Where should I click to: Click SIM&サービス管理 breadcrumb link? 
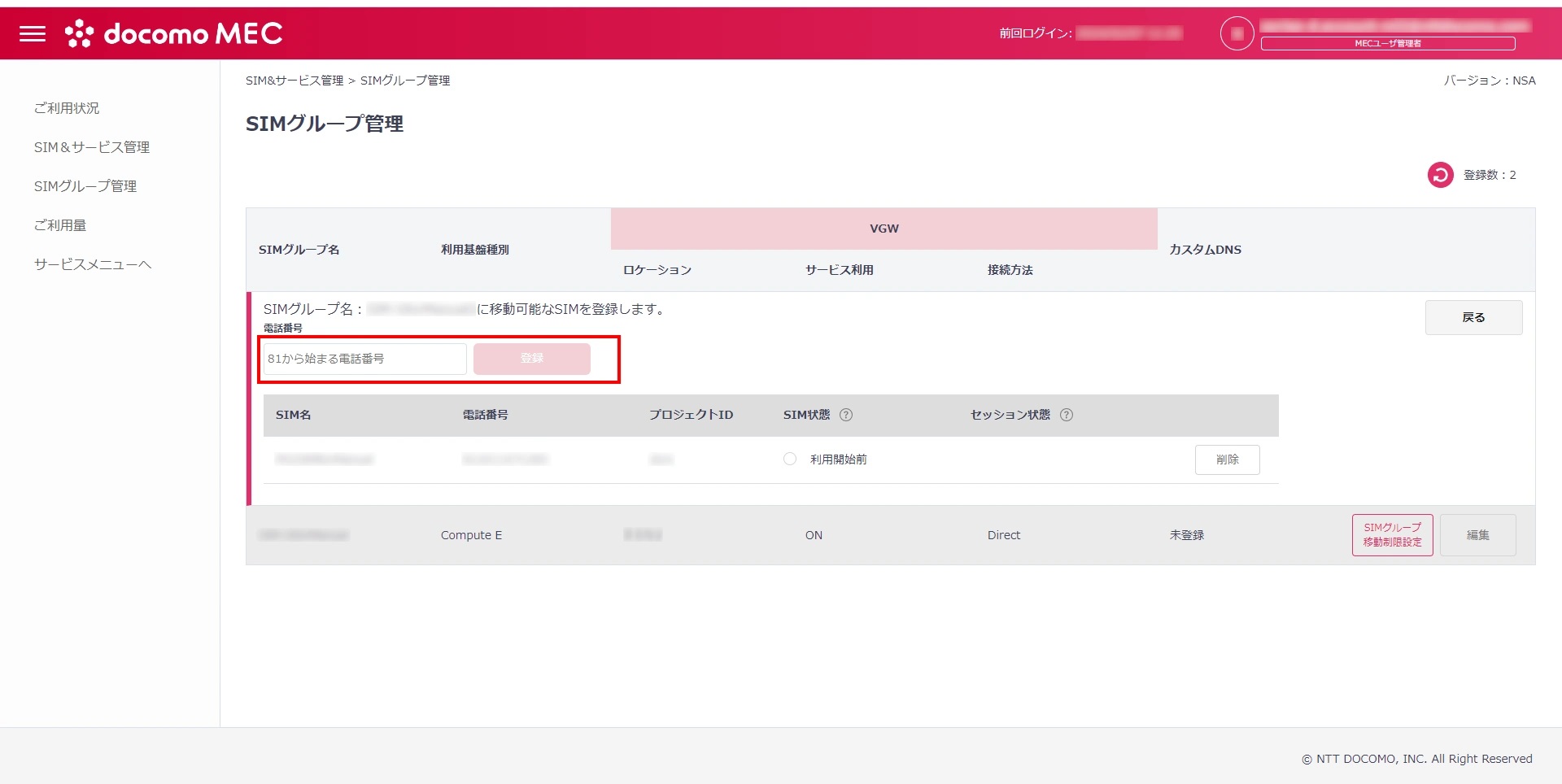(x=295, y=81)
